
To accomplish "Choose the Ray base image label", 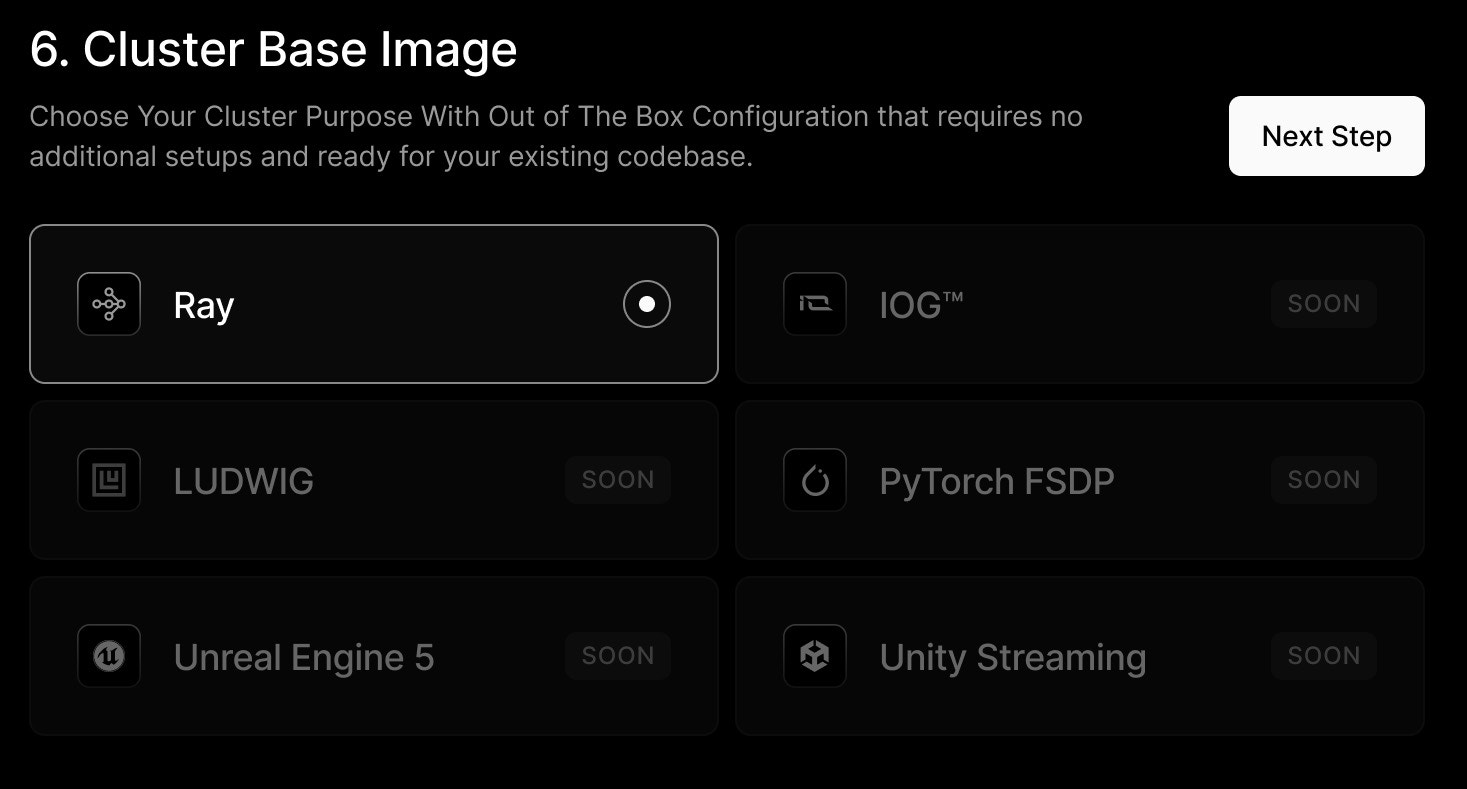I will click(204, 306).
